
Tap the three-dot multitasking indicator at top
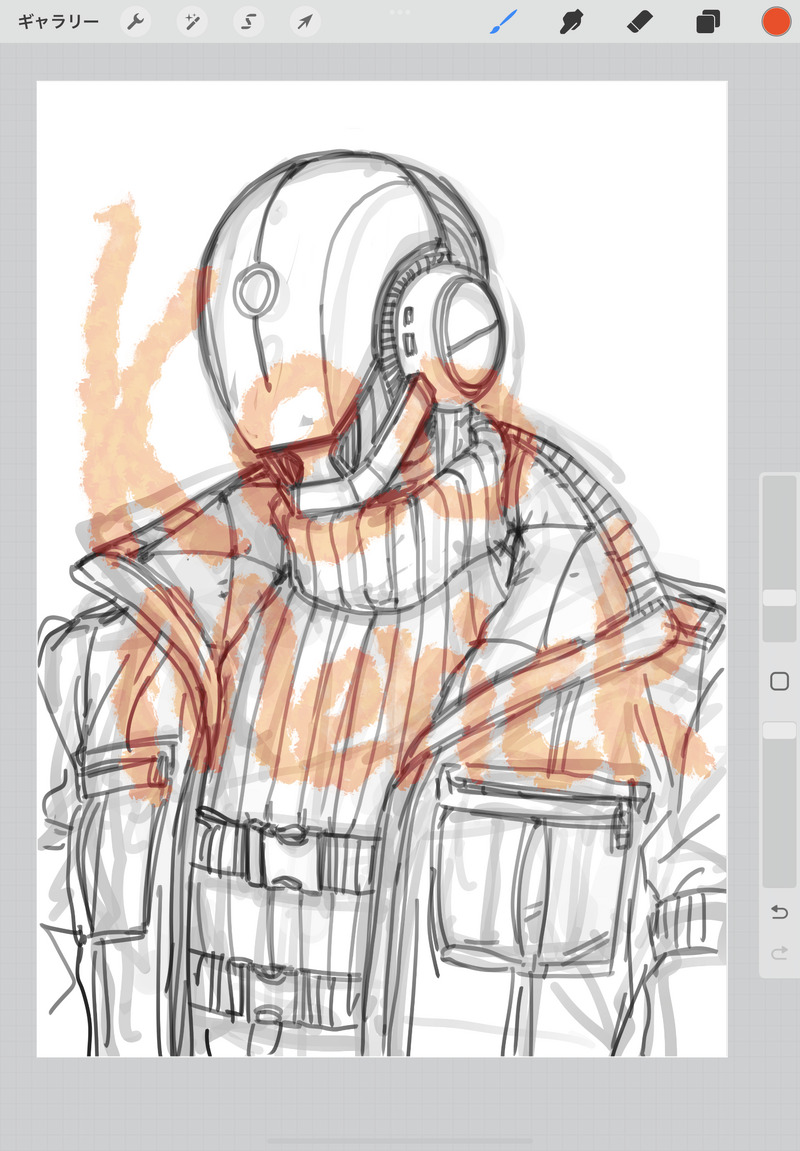(x=400, y=12)
